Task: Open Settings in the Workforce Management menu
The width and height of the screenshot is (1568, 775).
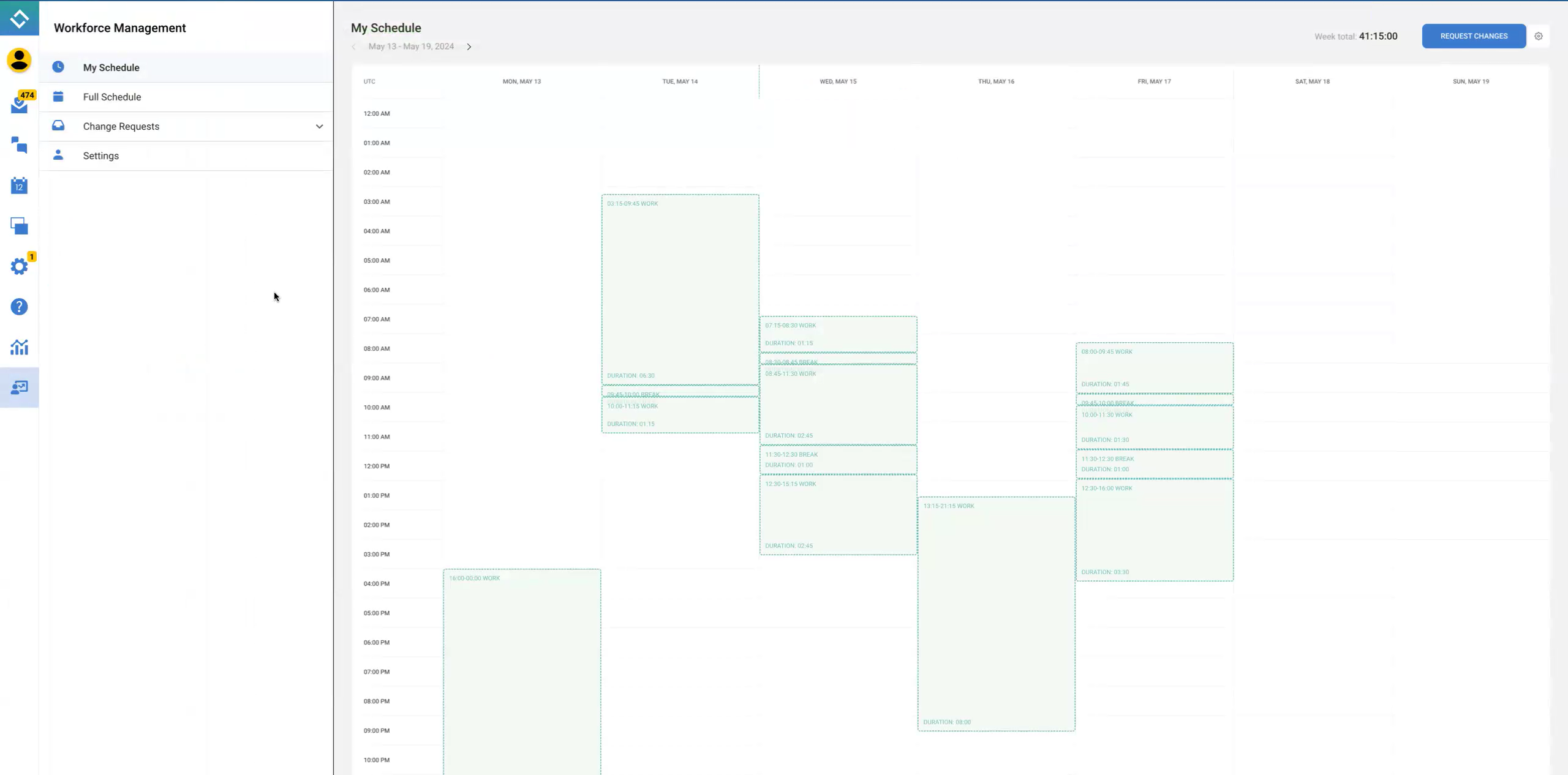Action: 100,155
